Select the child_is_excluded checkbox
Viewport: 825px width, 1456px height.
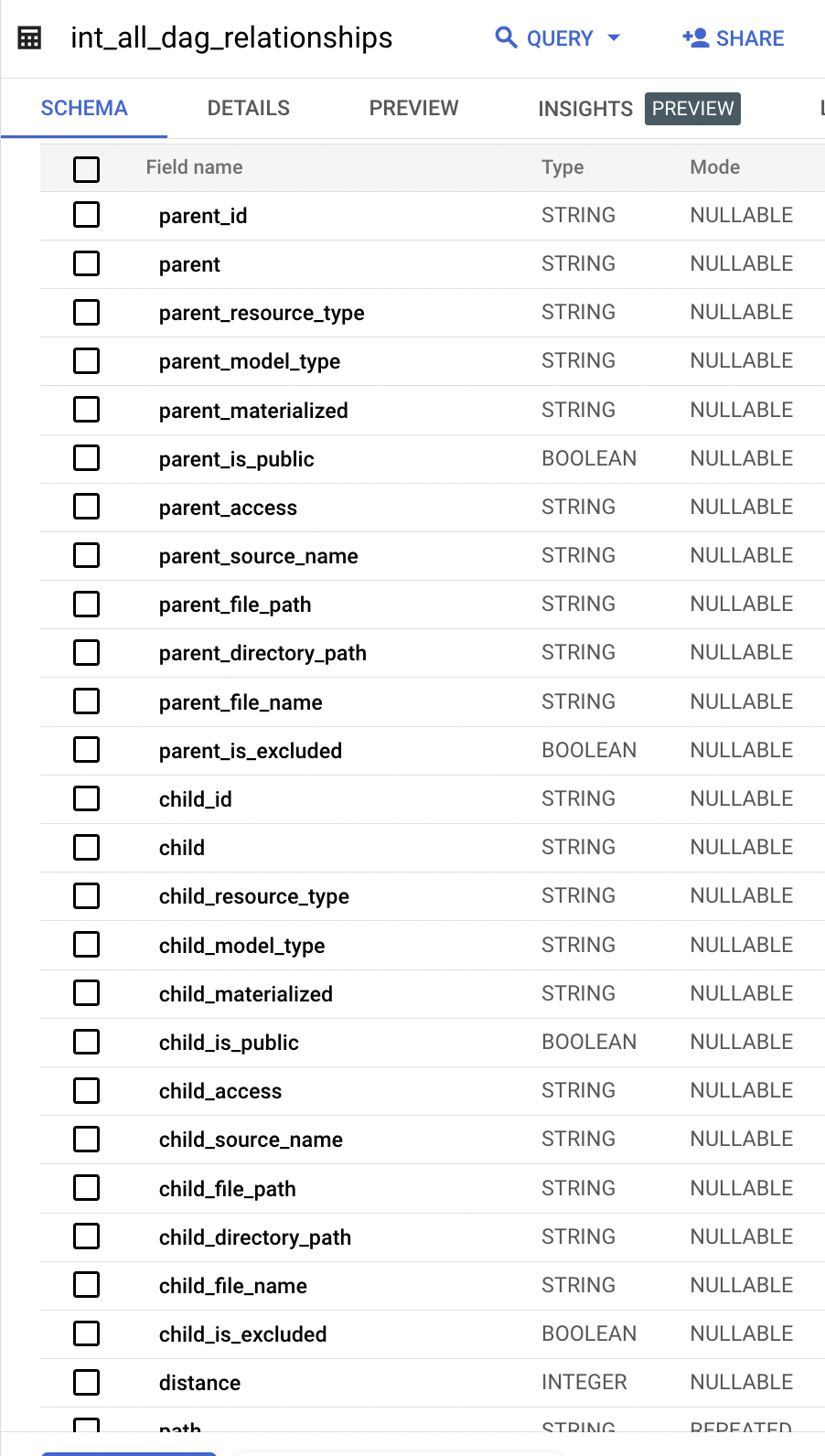86,1333
